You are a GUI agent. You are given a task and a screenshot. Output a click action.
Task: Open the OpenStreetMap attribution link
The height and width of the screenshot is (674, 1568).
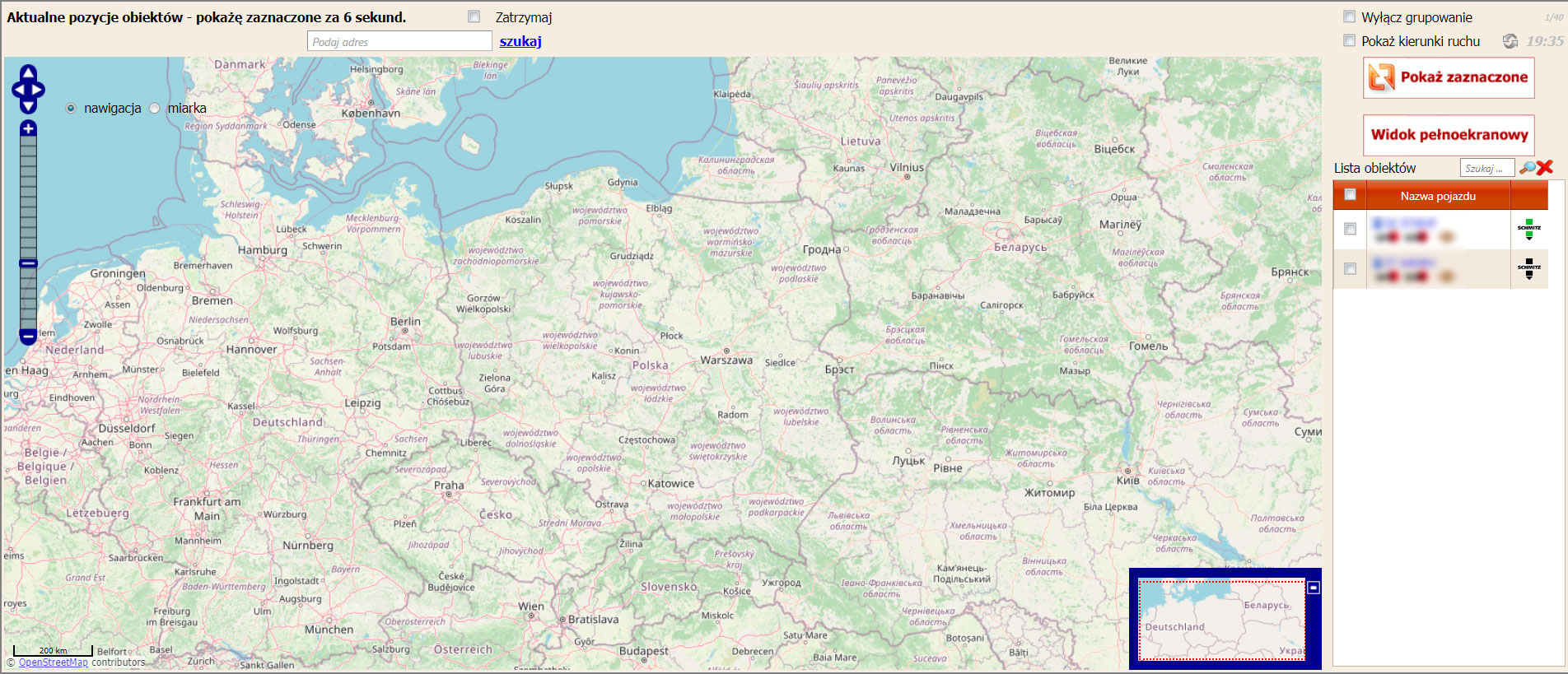pyautogui.click(x=54, y=662)
